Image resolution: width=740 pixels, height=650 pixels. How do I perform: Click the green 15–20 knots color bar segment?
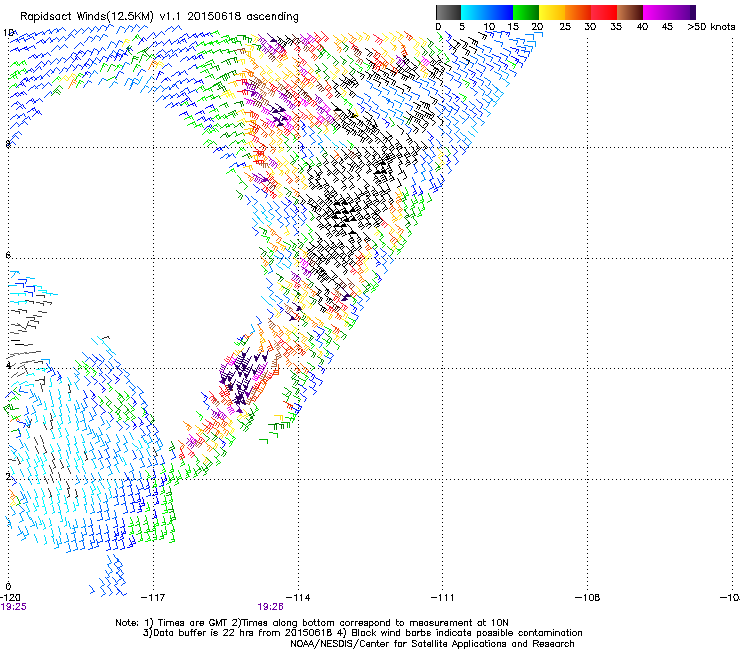pyautogui.click(x=526, y=12)
